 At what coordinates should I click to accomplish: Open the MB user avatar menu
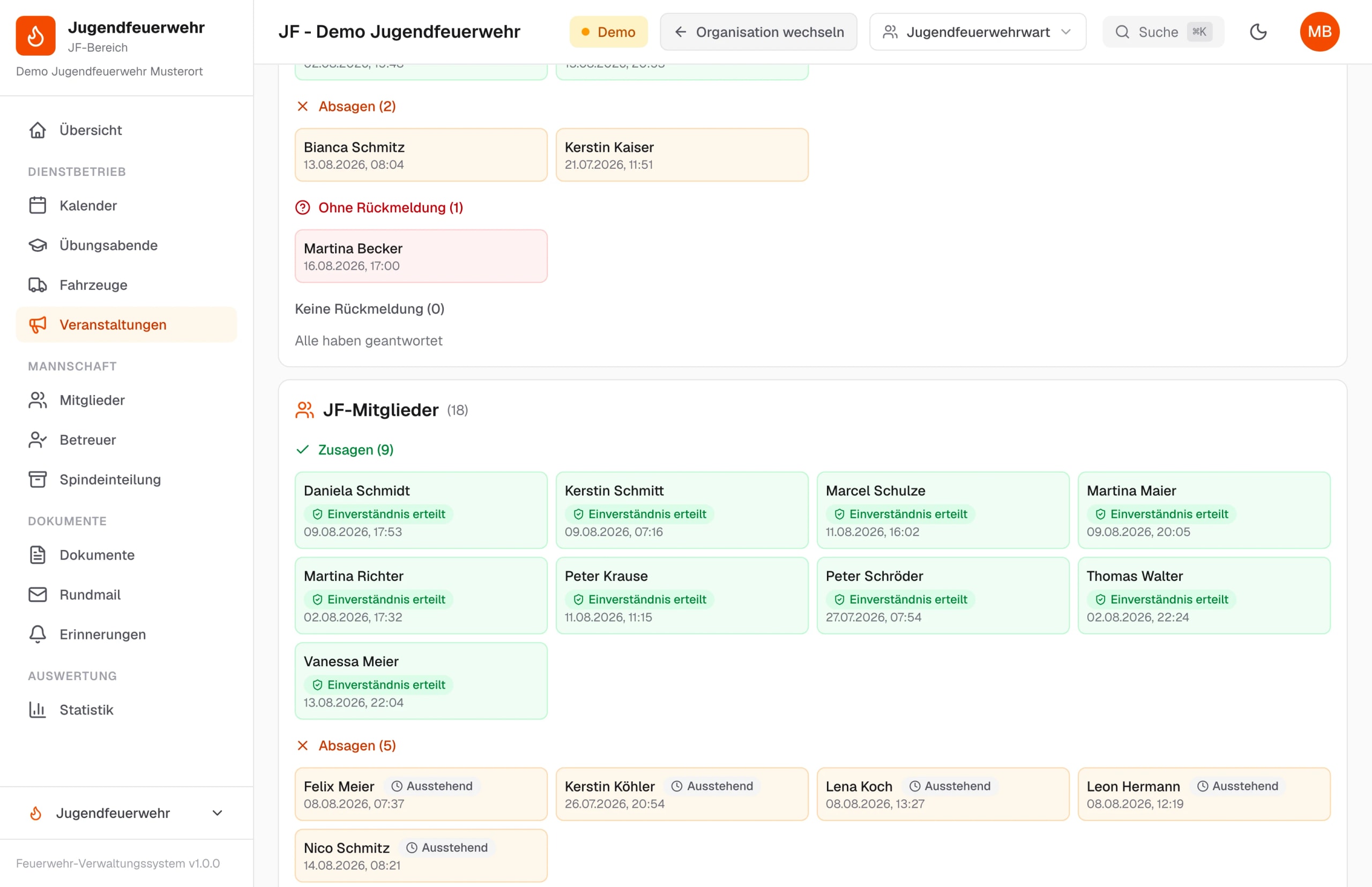1319,32
